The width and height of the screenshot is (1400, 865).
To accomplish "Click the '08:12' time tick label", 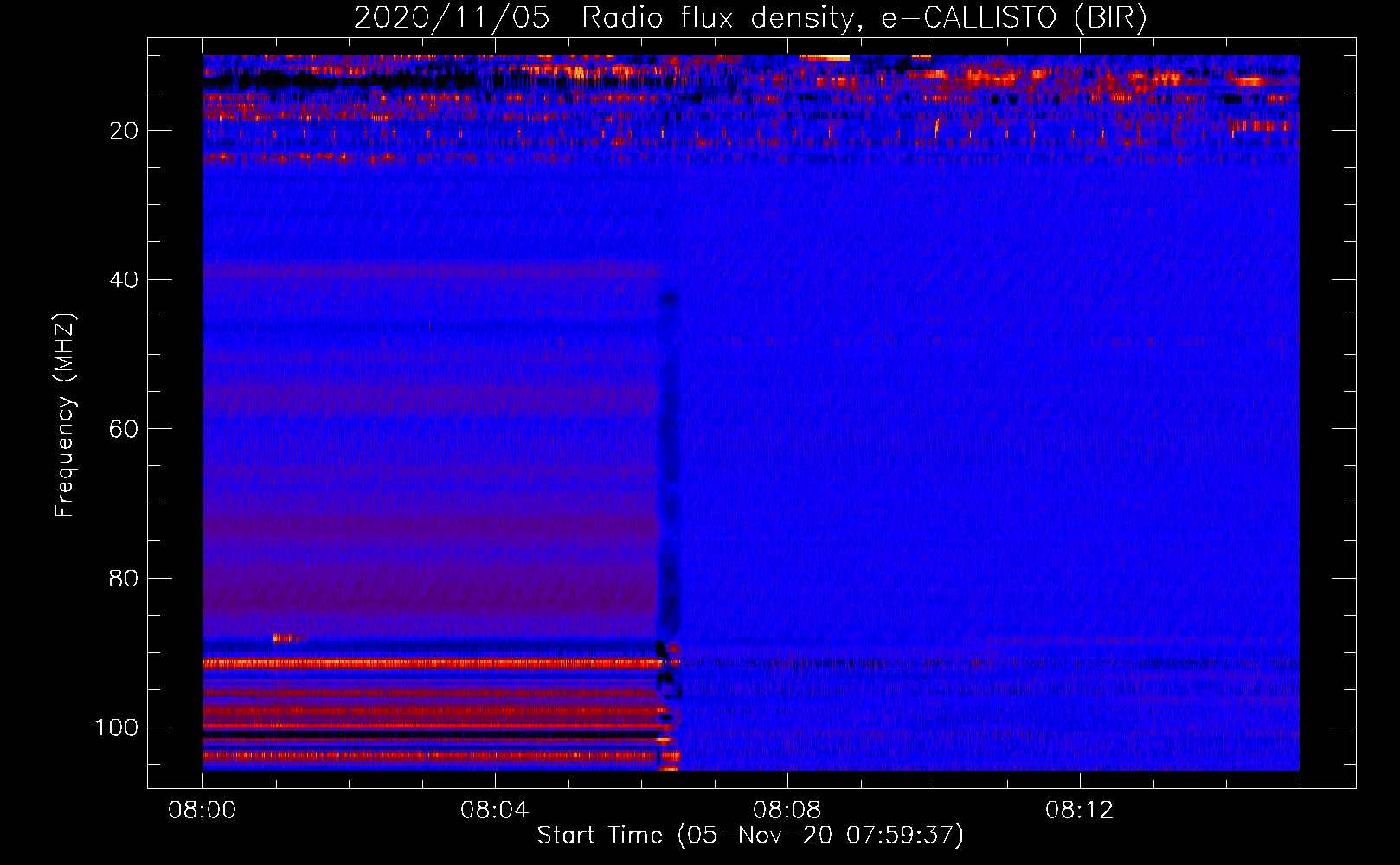I will 1080,811.
